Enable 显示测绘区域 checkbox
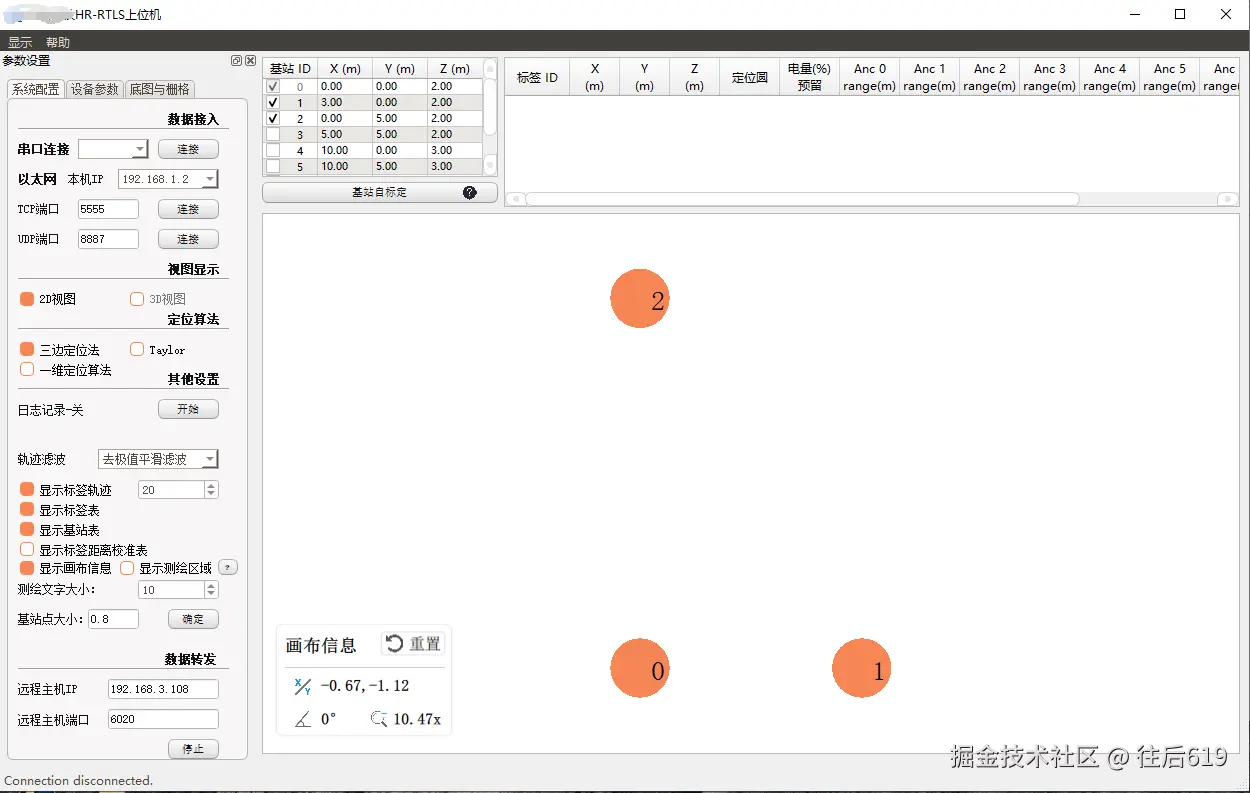Screen dimensions: 1250x793 [x=127, y=568]
